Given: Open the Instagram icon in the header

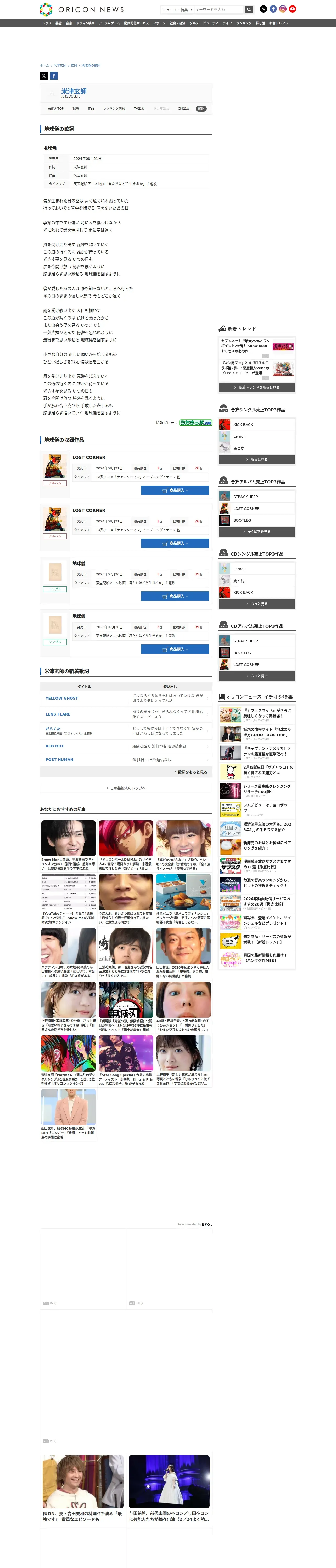Looking at the screenshot, I should point(283,9).
